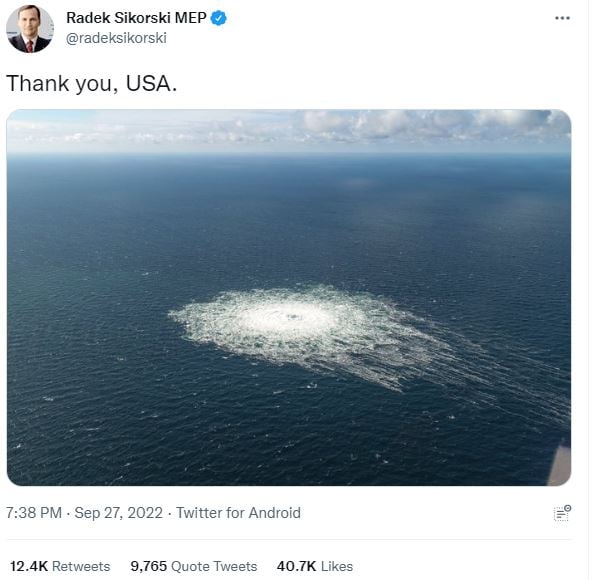Open the attached aerial sea photo
The width and height of the screenshot is (595, 580).
(x=289, y=298)
